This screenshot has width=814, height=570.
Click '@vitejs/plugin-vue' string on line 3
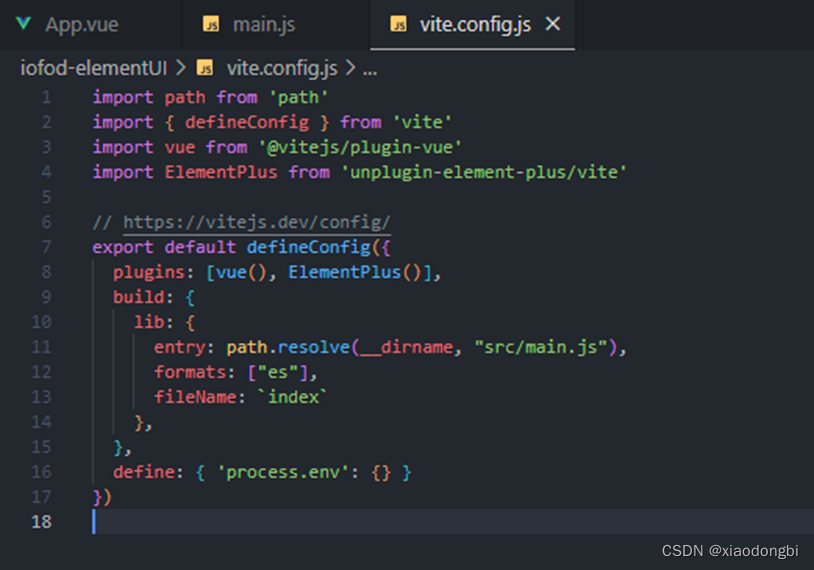[360, 147]
